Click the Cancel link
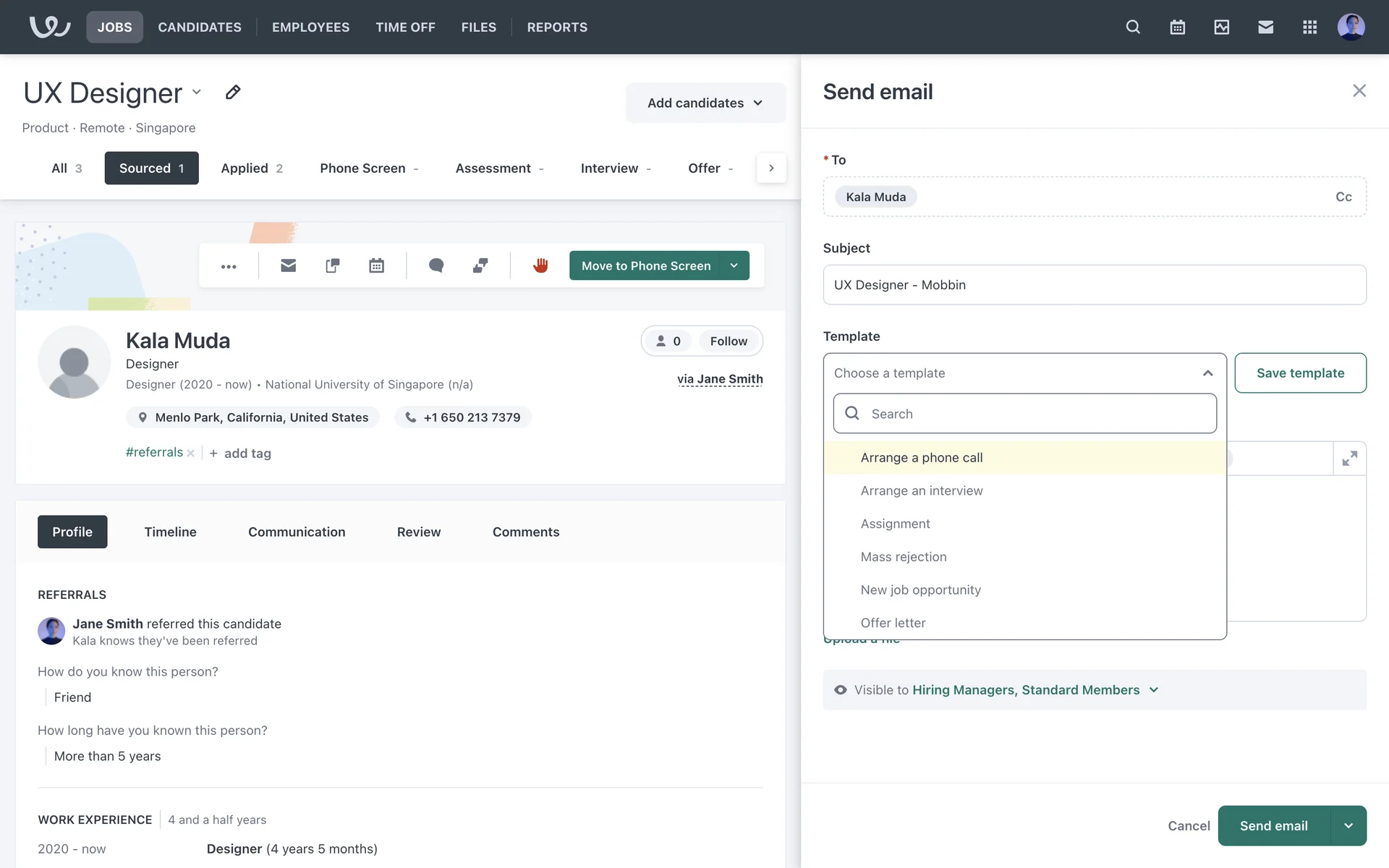The height and width of the screenshot is (868, 1389). tap(1188, 825)
